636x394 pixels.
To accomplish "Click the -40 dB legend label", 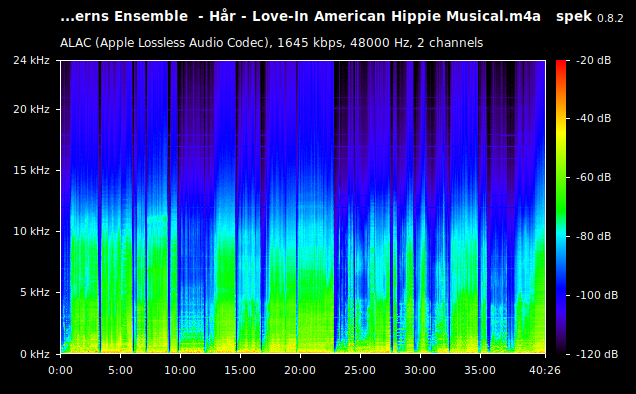I will pyautogui.click(x=593, y=118).
